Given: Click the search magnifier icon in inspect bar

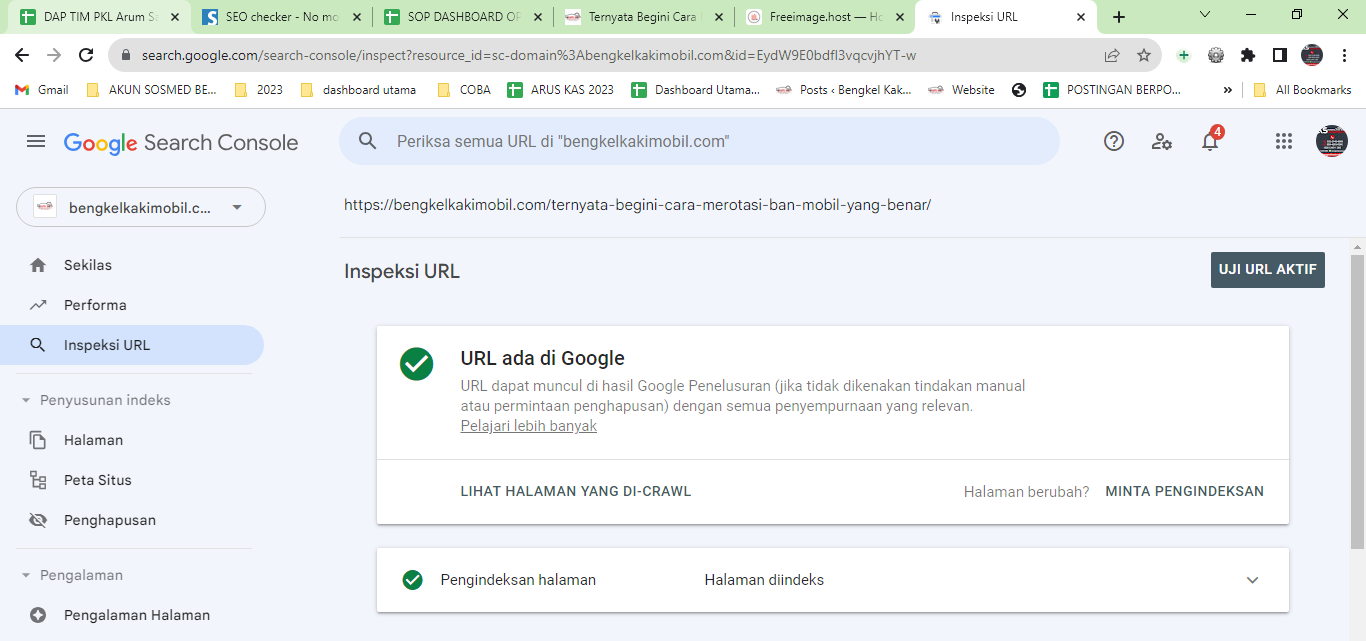Looking at the screenshot, I should (x=368, y=142).
